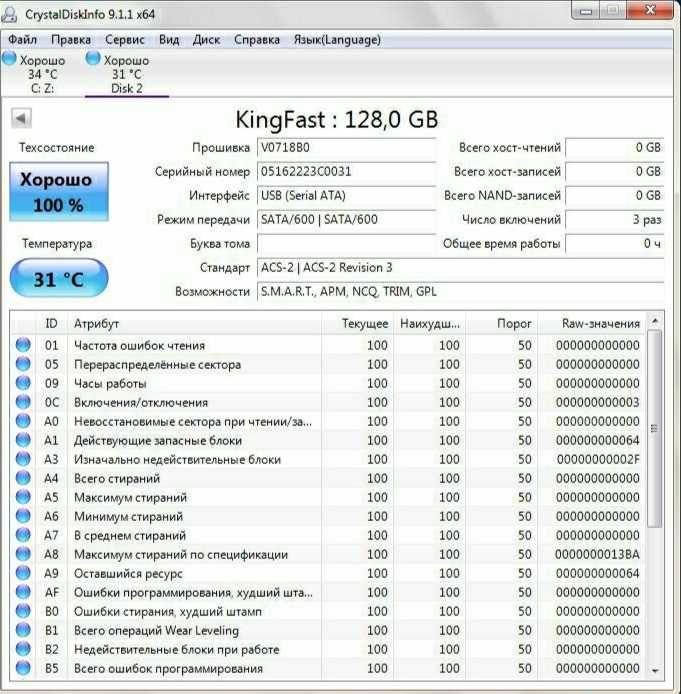681x694 pixels.
Task: Click the attribute list scrollbar thumb
Action: click(x=655, y=428)
